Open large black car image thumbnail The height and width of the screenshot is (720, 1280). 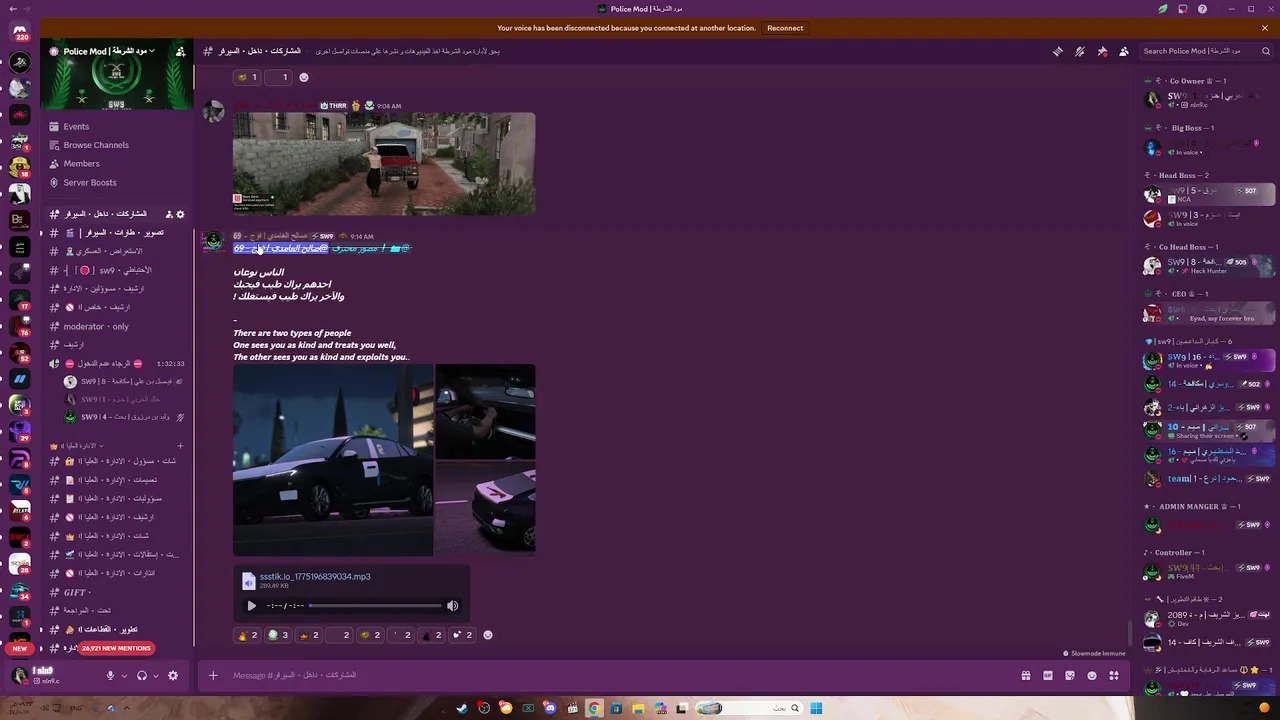pos(333,460)
